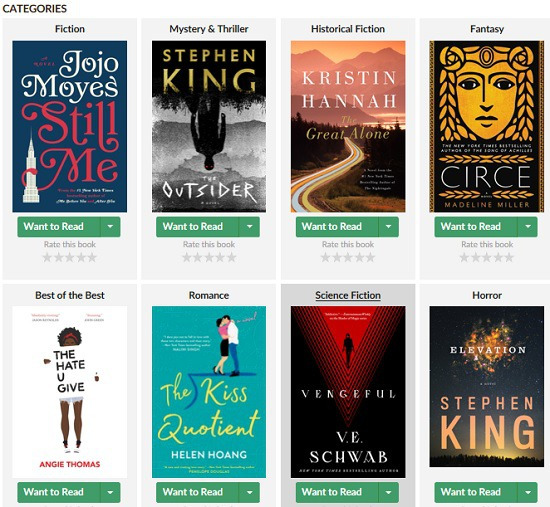Open the Science Fiction category link

point(348,295)
